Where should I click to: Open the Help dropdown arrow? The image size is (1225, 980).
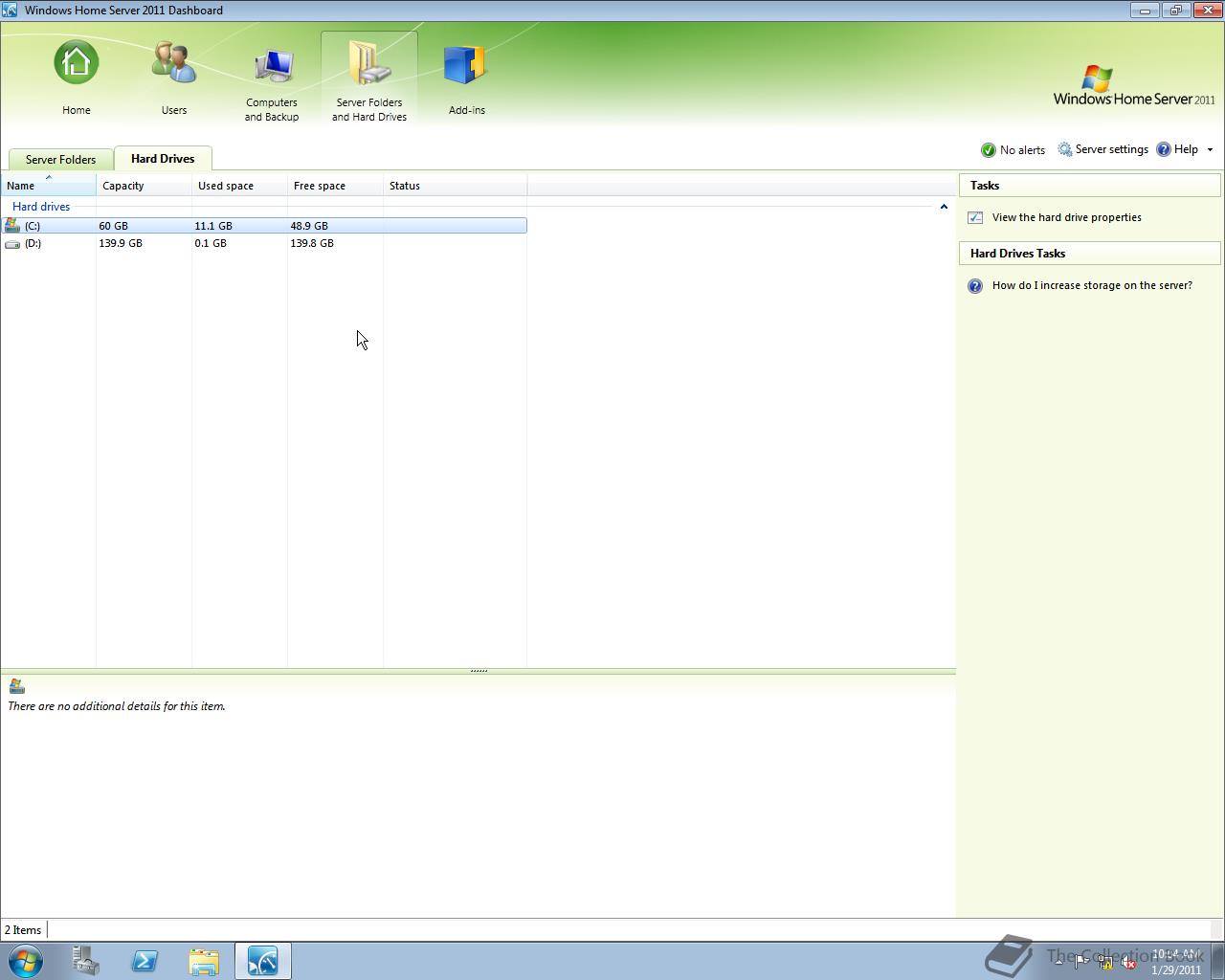(x=1210, y=150)
